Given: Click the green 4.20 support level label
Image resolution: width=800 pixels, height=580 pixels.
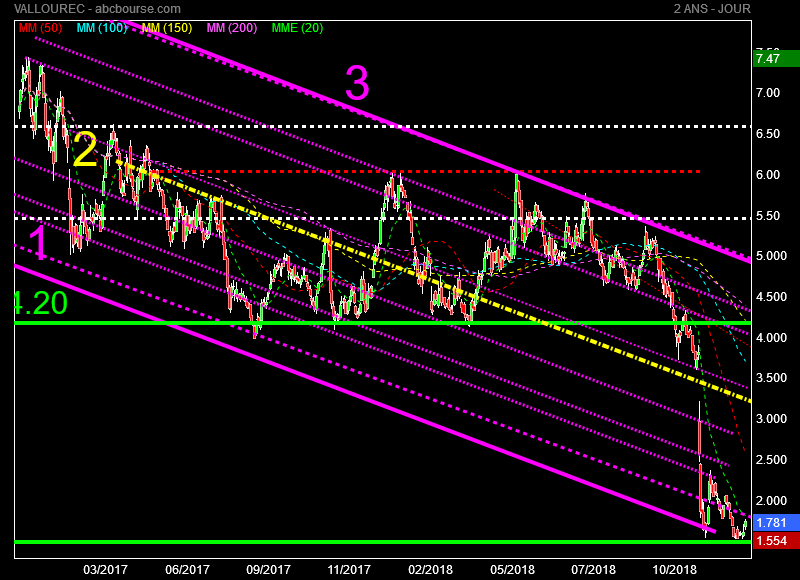Looking at the screenshot, I should (x=41, y=302).
